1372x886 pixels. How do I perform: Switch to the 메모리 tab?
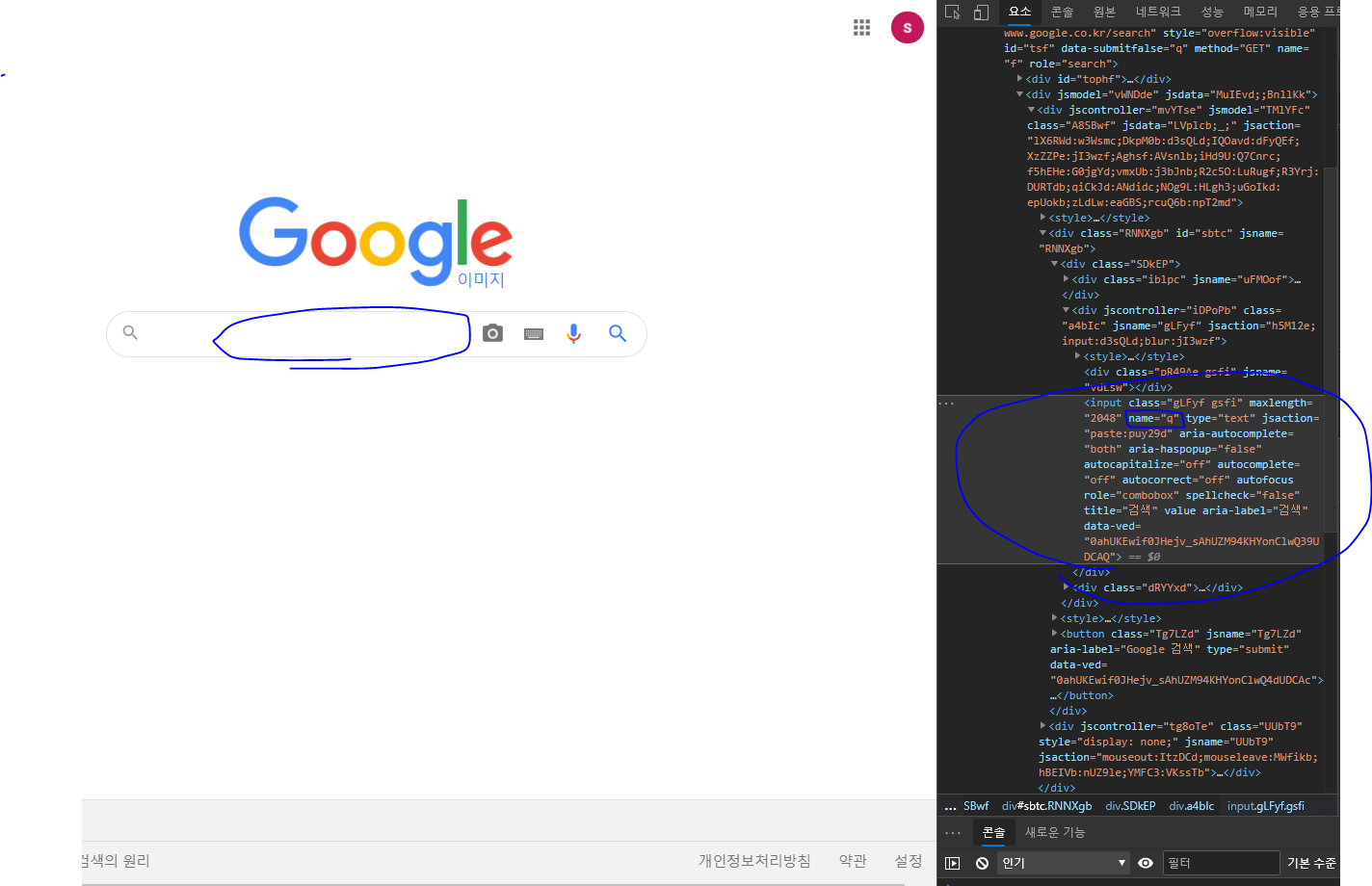pos(1260,12)
